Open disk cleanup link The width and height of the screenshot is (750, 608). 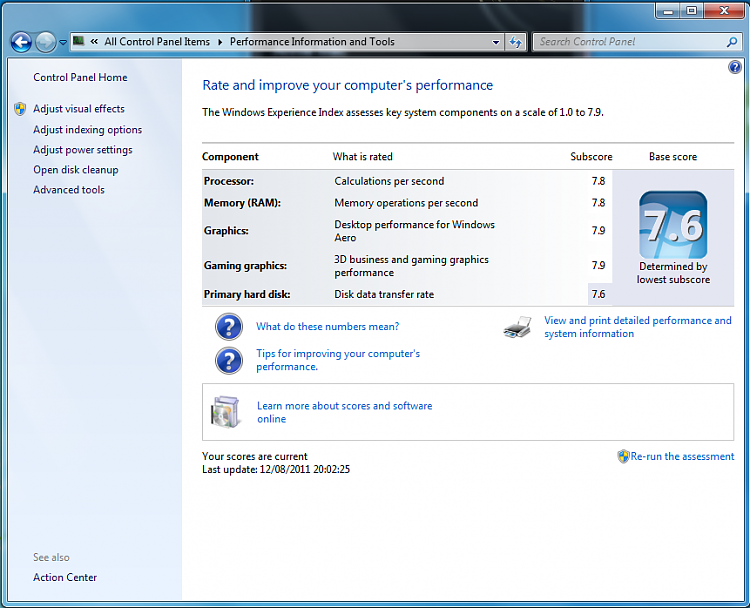point(76,170)
